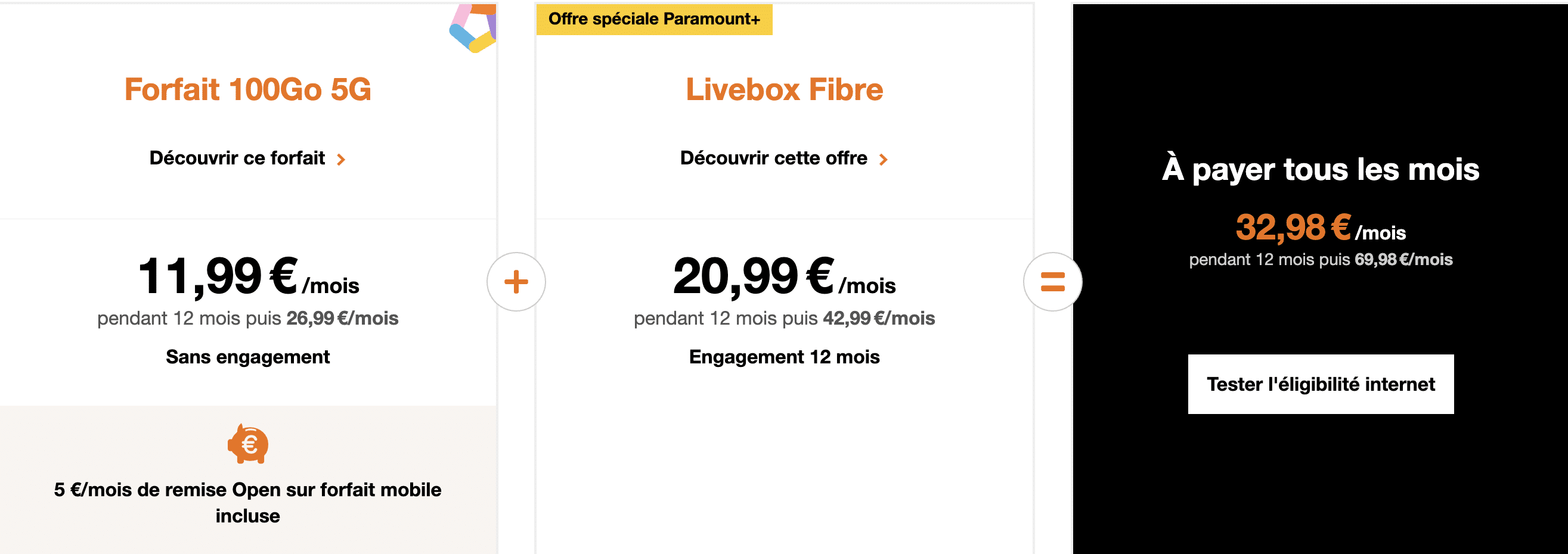Click the orange plus sign between offers

(x=516, y=282)
